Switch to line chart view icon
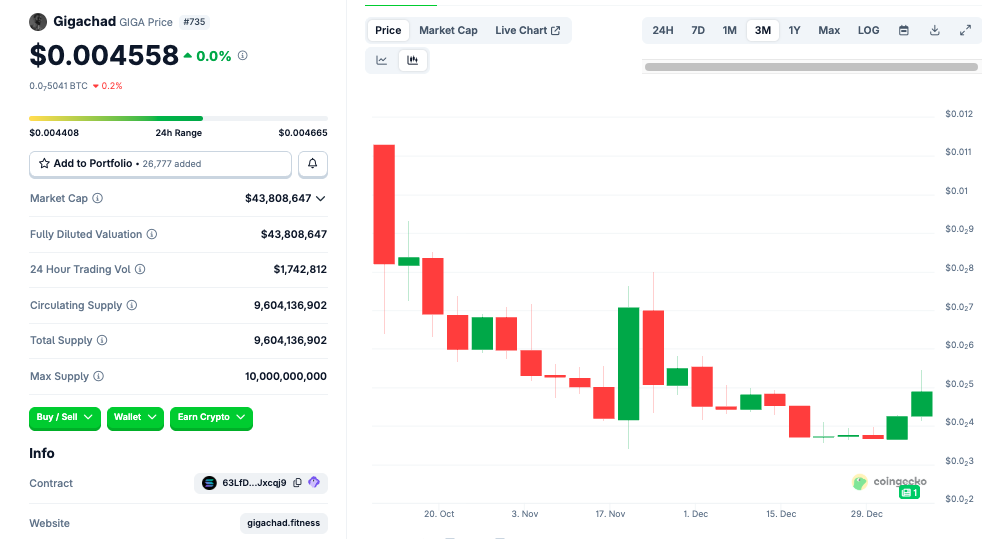Viewport: 1004px width, 539px height. point(382,60)
